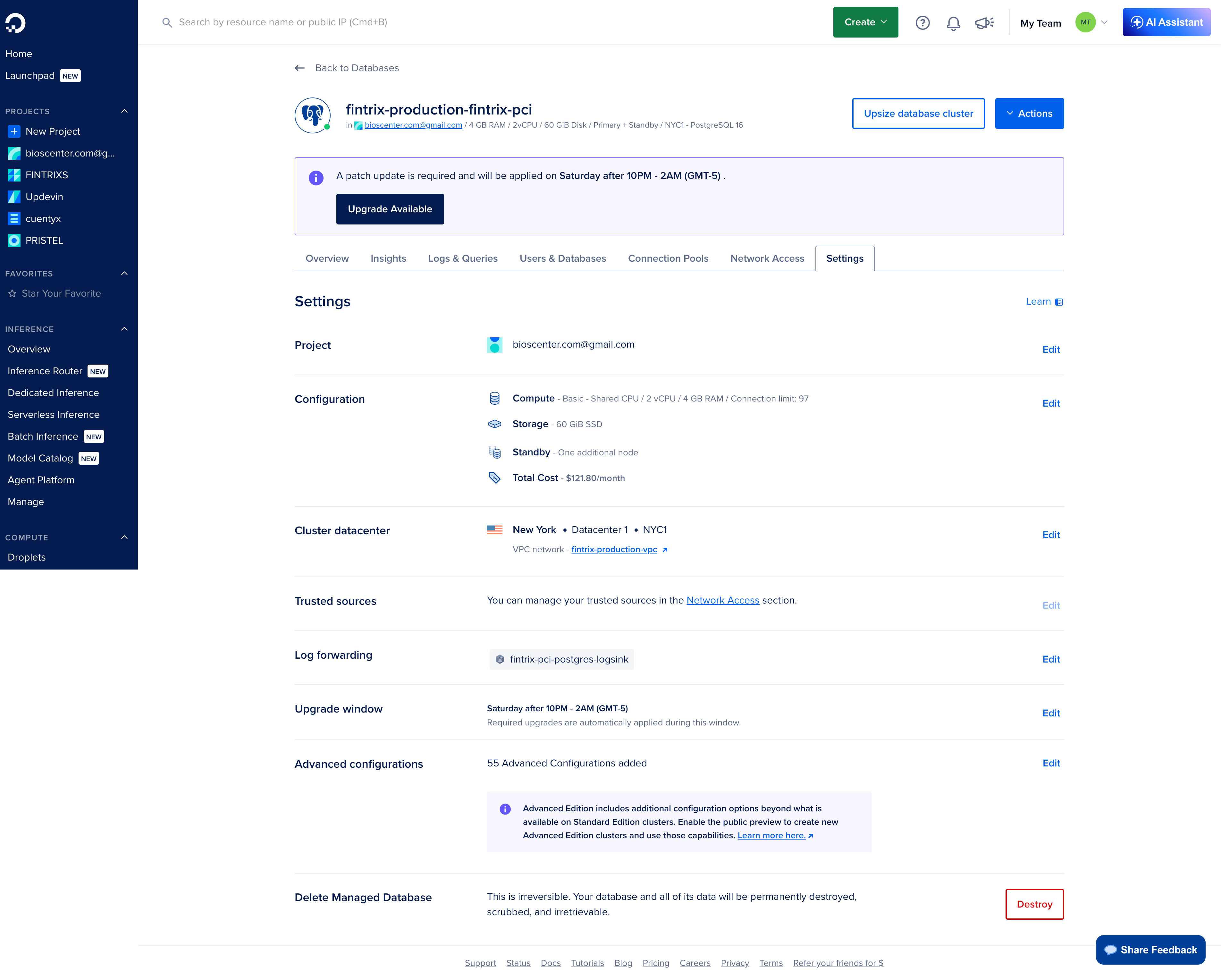Edit the Advanced configurations

tap(1051, 763)
